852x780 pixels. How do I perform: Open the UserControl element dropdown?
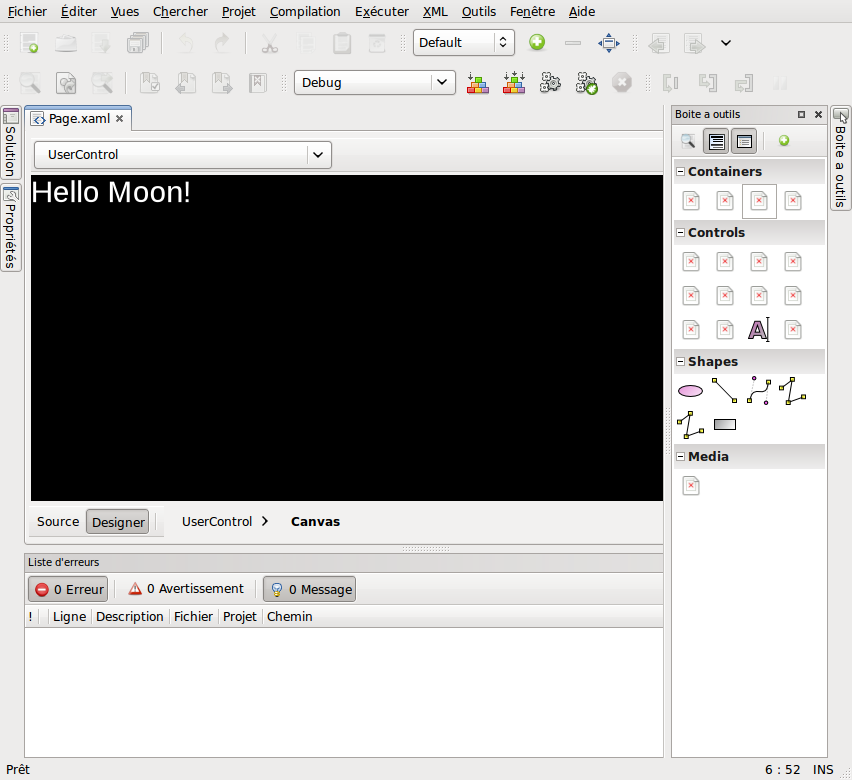[x=183, y=154]
